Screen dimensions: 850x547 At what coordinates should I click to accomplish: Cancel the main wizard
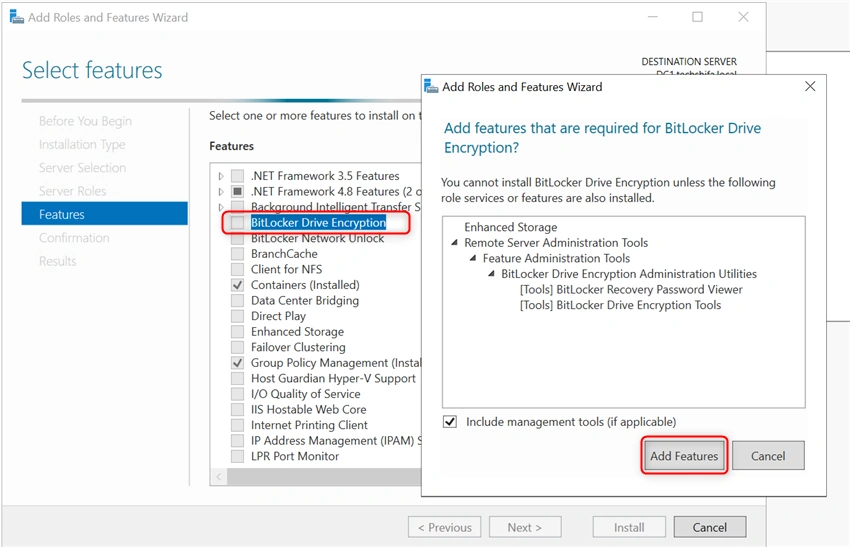coord(710,527)
